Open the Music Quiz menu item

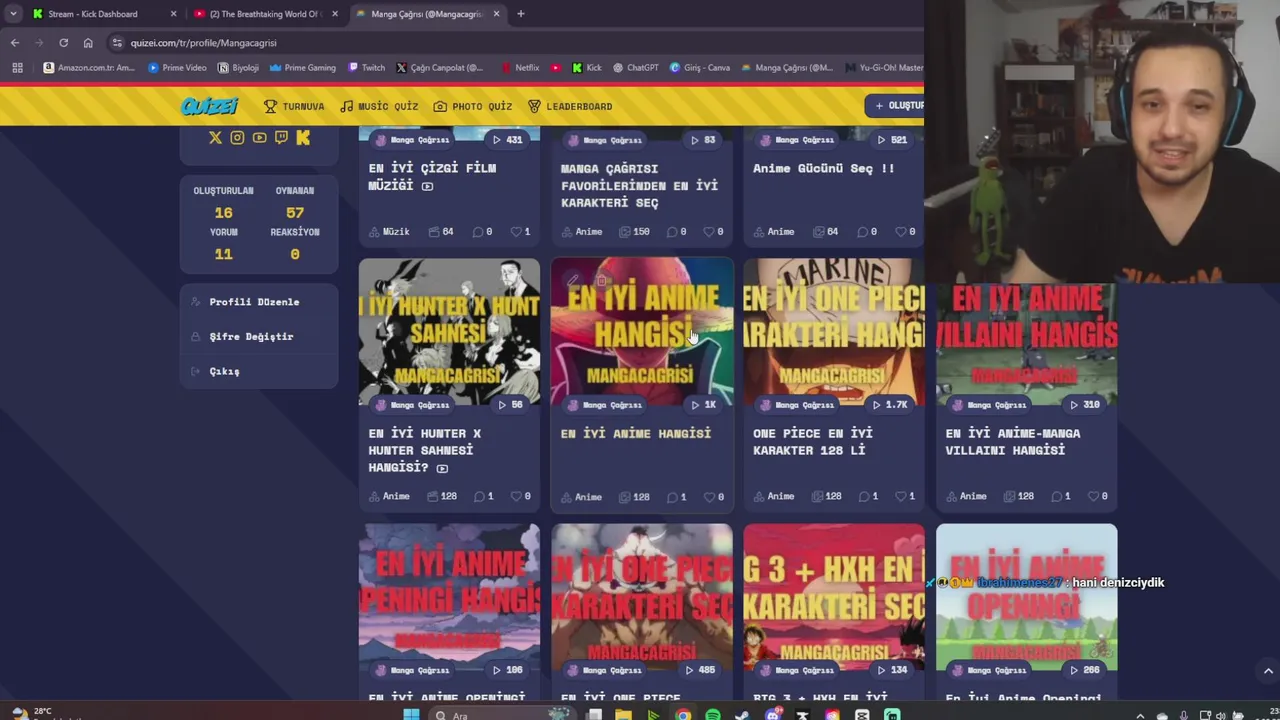379,106
